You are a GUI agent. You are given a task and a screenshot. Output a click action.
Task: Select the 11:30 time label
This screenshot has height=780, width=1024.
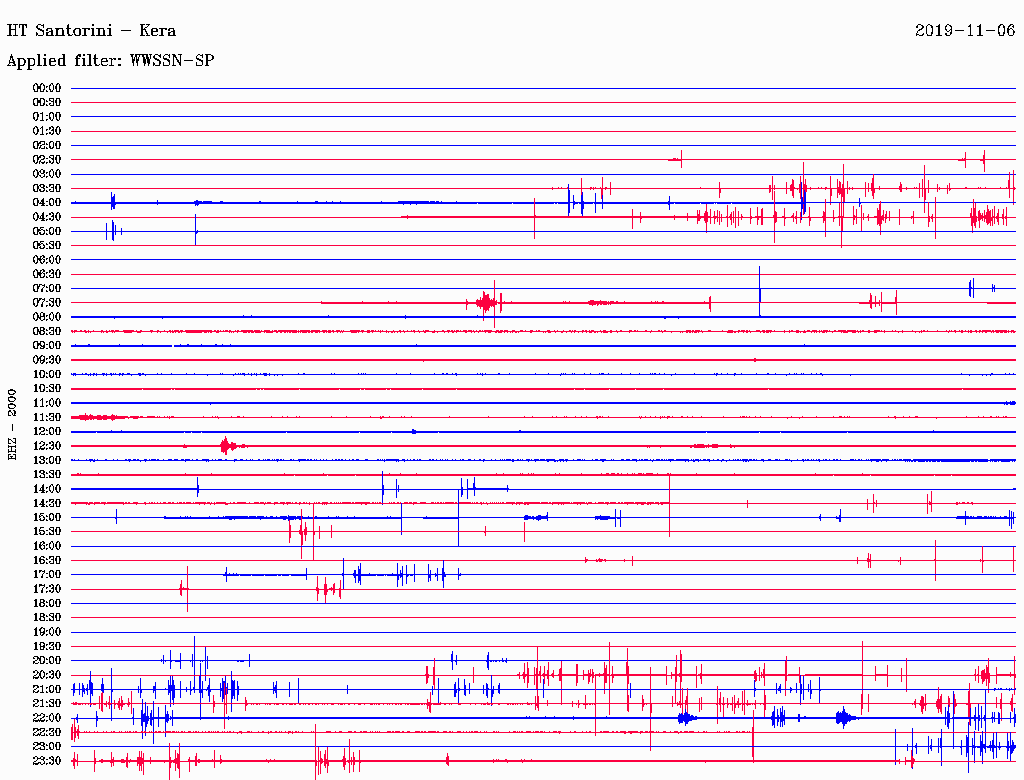(47, 417)
